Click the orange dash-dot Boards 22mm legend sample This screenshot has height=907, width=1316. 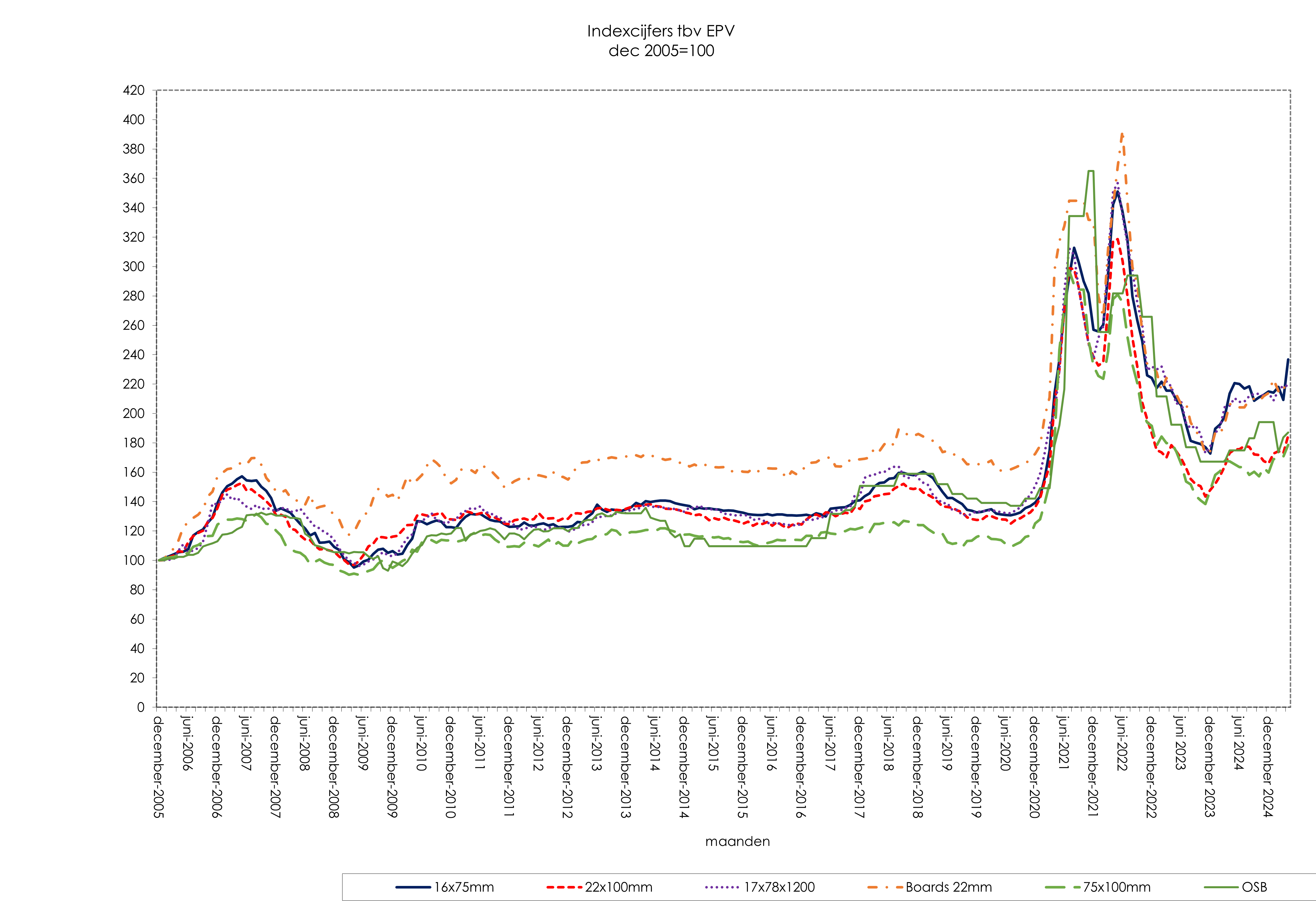tap(885, 888)
